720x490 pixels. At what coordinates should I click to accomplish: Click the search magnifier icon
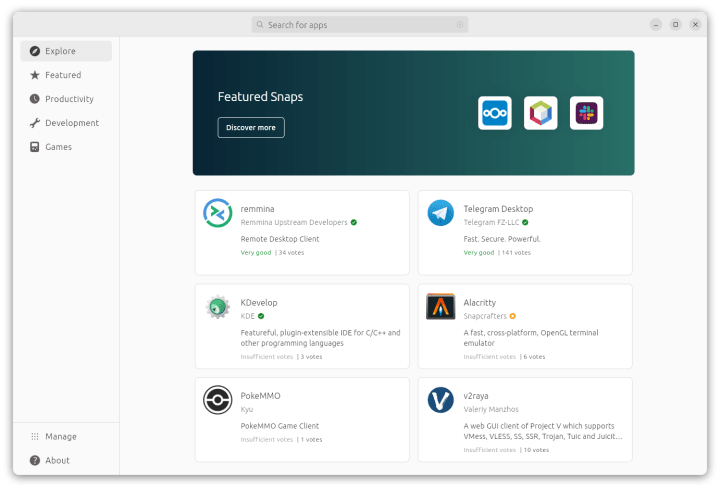[x=260, y=25]
